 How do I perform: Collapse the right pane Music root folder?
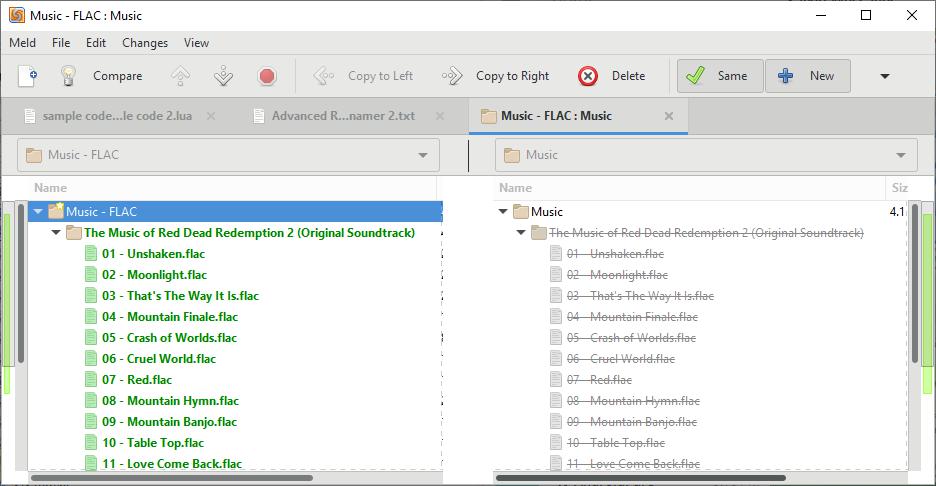pos(503,211)
